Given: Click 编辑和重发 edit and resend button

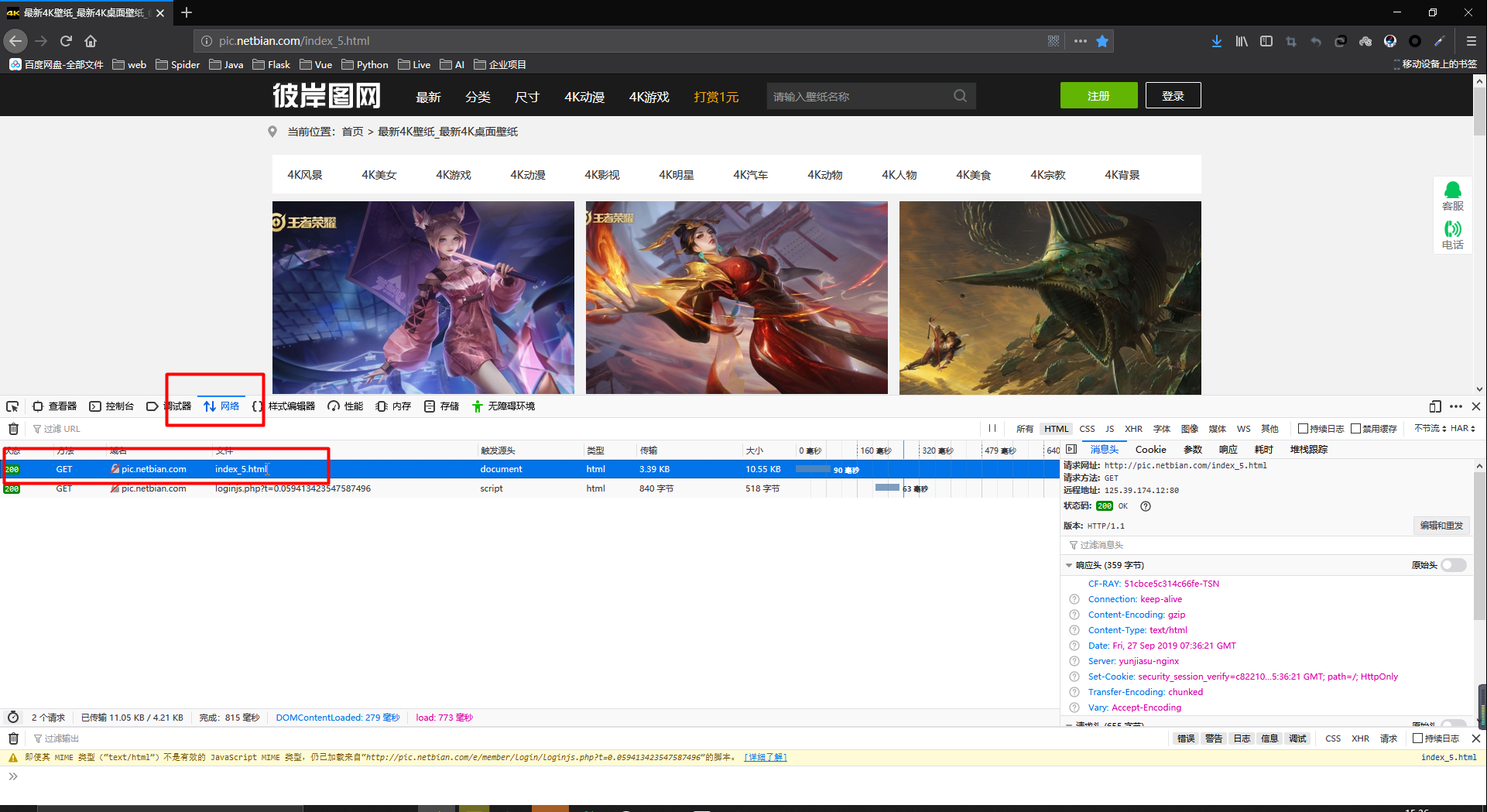Looking at the screenshot, I should click(x=1441, y=526).
